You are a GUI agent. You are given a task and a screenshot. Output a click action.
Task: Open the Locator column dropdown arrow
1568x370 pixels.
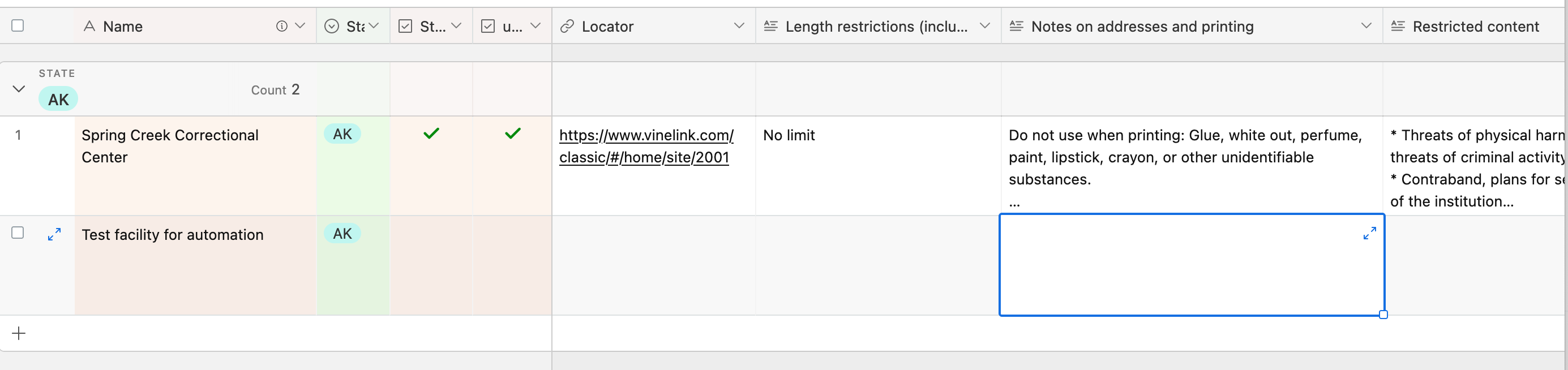click(x=739, y=25)
